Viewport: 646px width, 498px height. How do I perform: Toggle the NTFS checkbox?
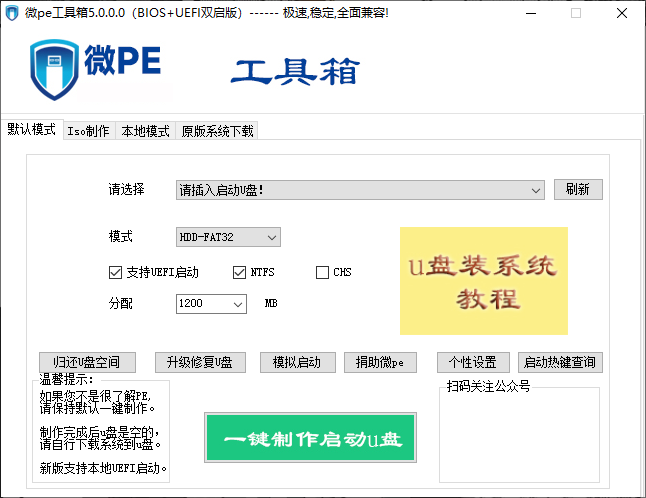tap(239, 272)
